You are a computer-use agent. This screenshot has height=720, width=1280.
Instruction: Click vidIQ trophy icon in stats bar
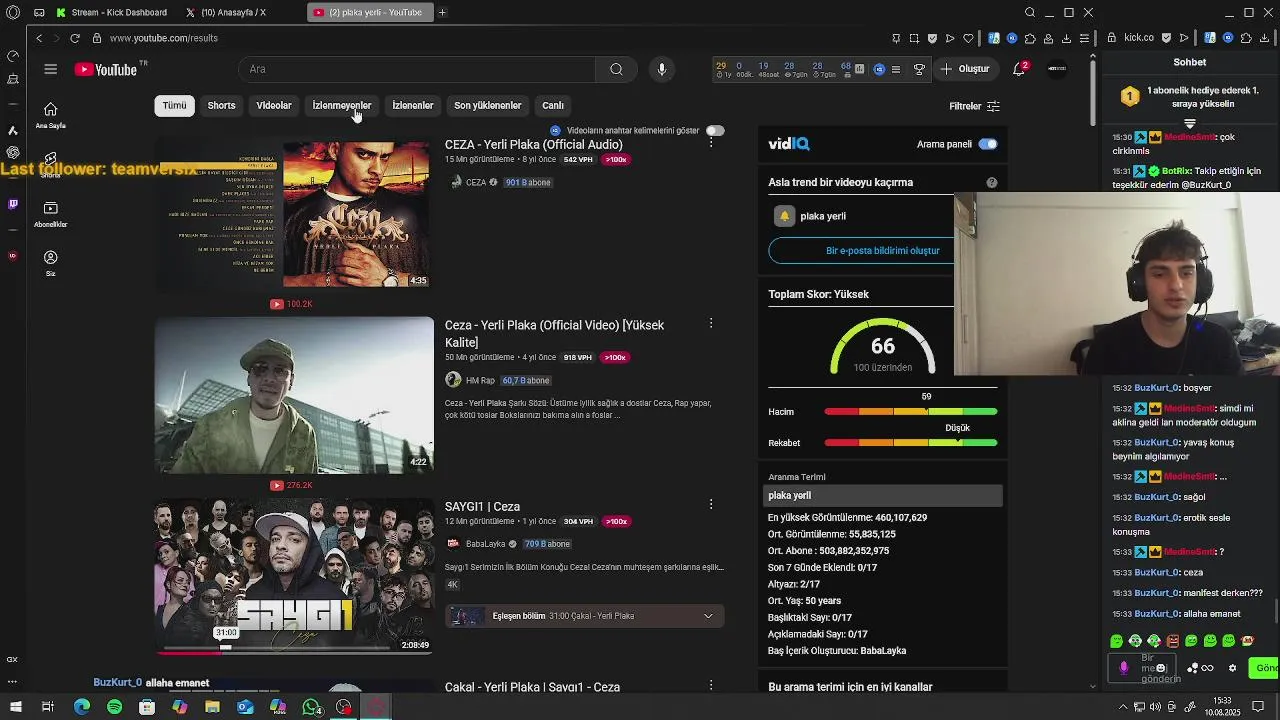pyautogui.click(x=919, y=69)
